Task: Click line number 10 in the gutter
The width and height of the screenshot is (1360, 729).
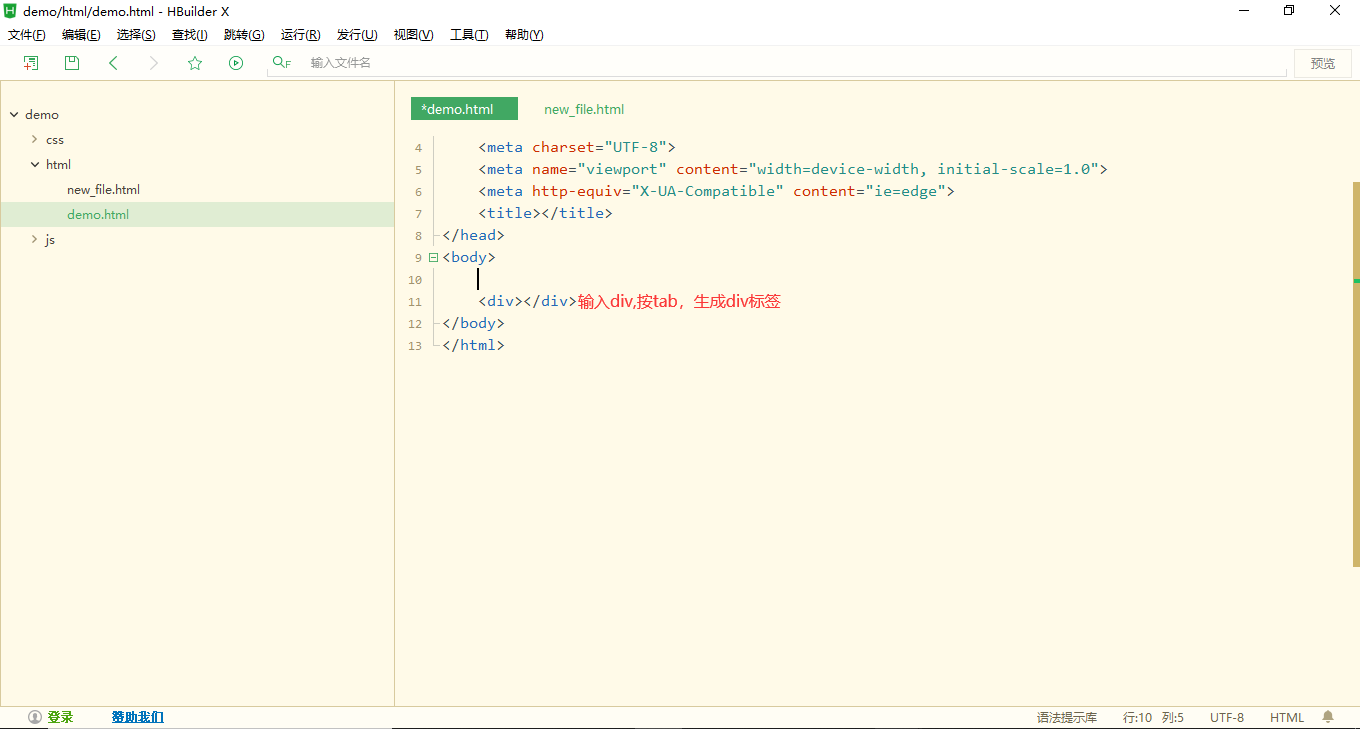Action: click(415, 280)
